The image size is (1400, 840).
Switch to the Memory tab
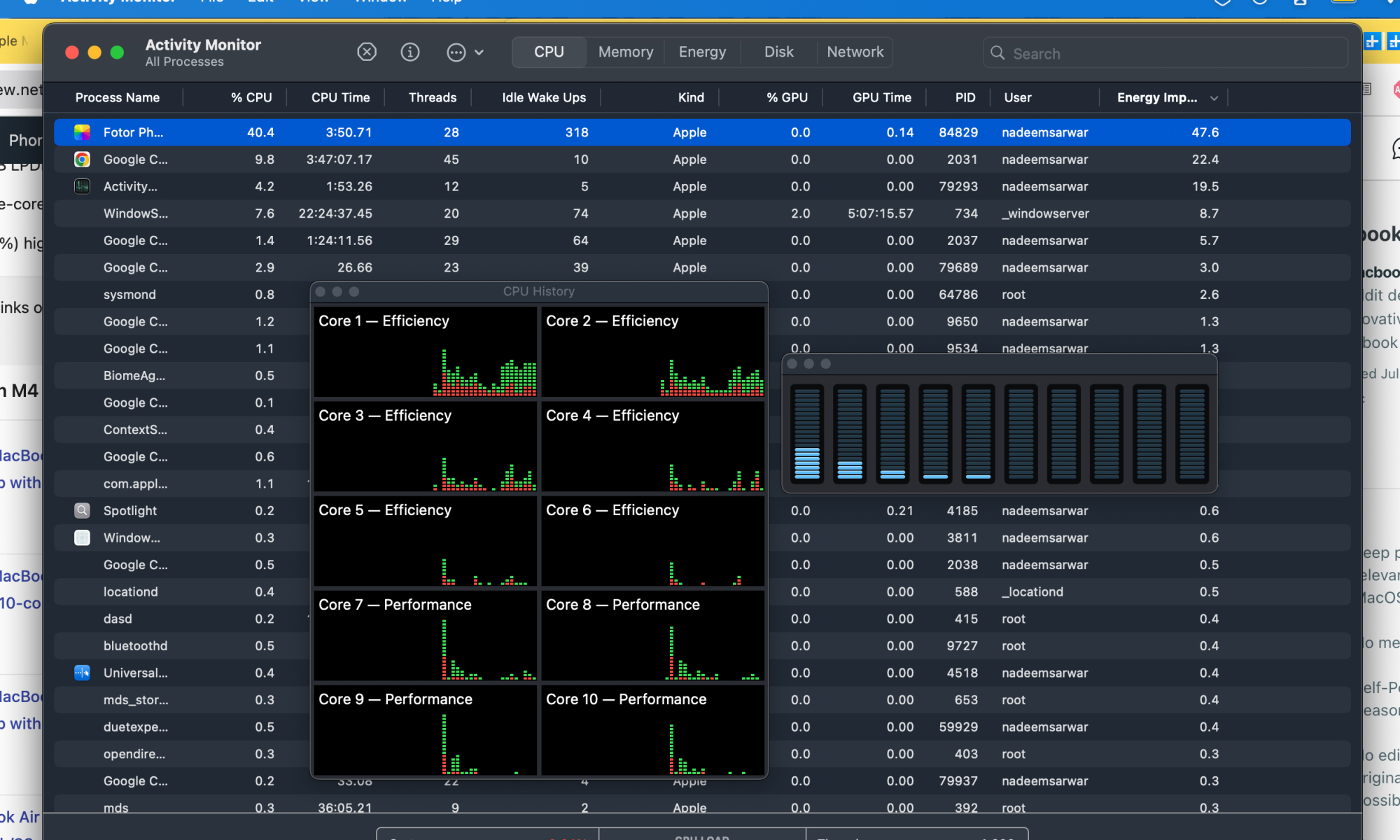tap(625, 52)
